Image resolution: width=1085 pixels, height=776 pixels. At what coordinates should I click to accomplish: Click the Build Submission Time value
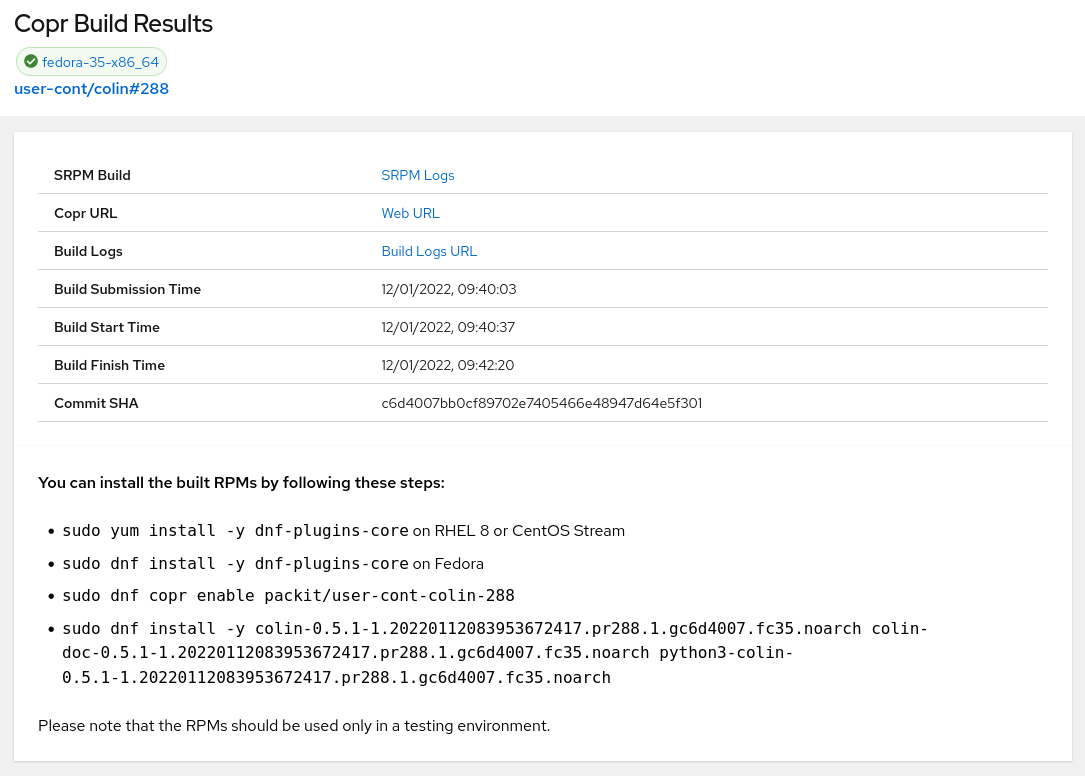click(x=448, y=289)
